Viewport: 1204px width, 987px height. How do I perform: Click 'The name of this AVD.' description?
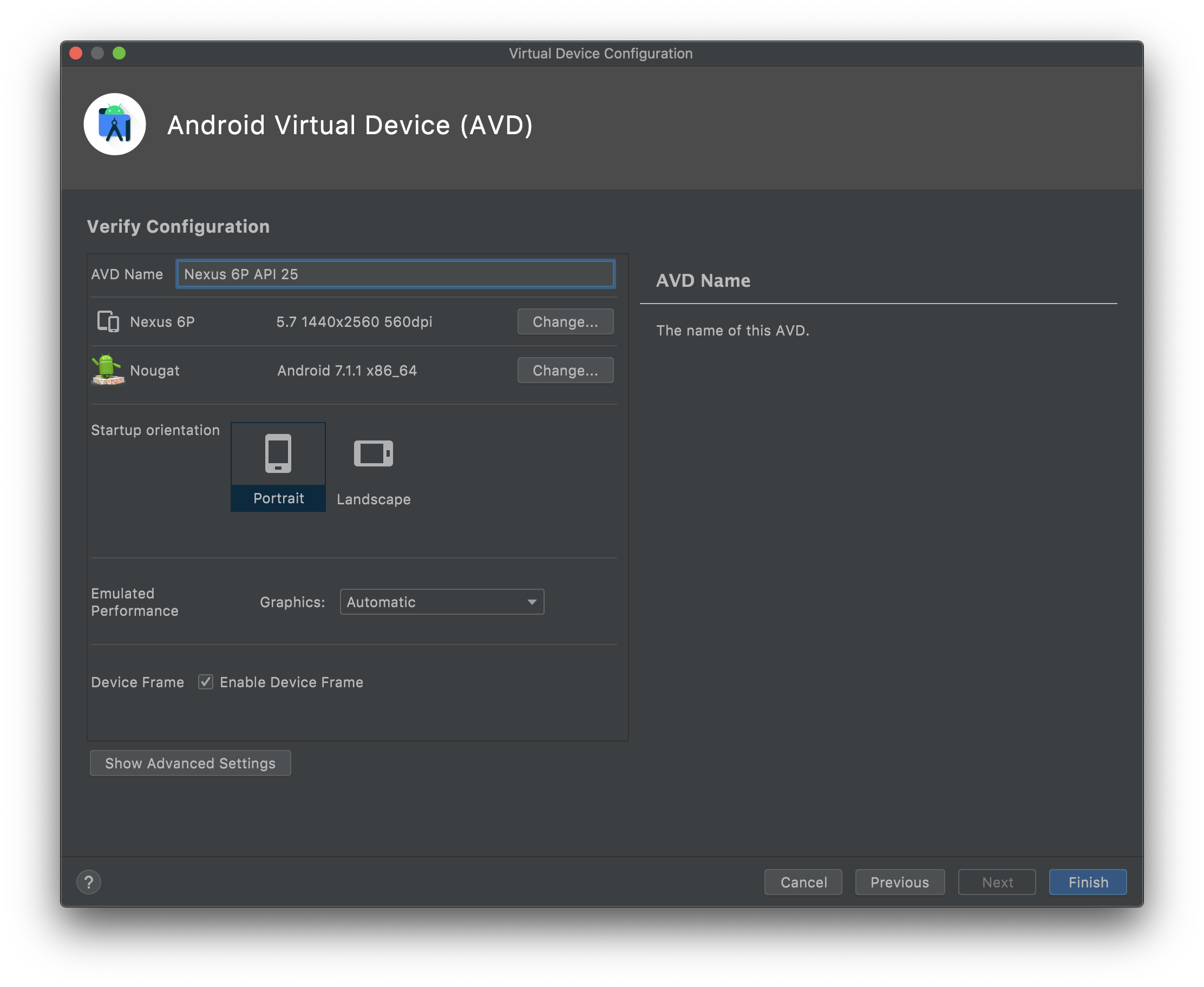coord(732,330)
